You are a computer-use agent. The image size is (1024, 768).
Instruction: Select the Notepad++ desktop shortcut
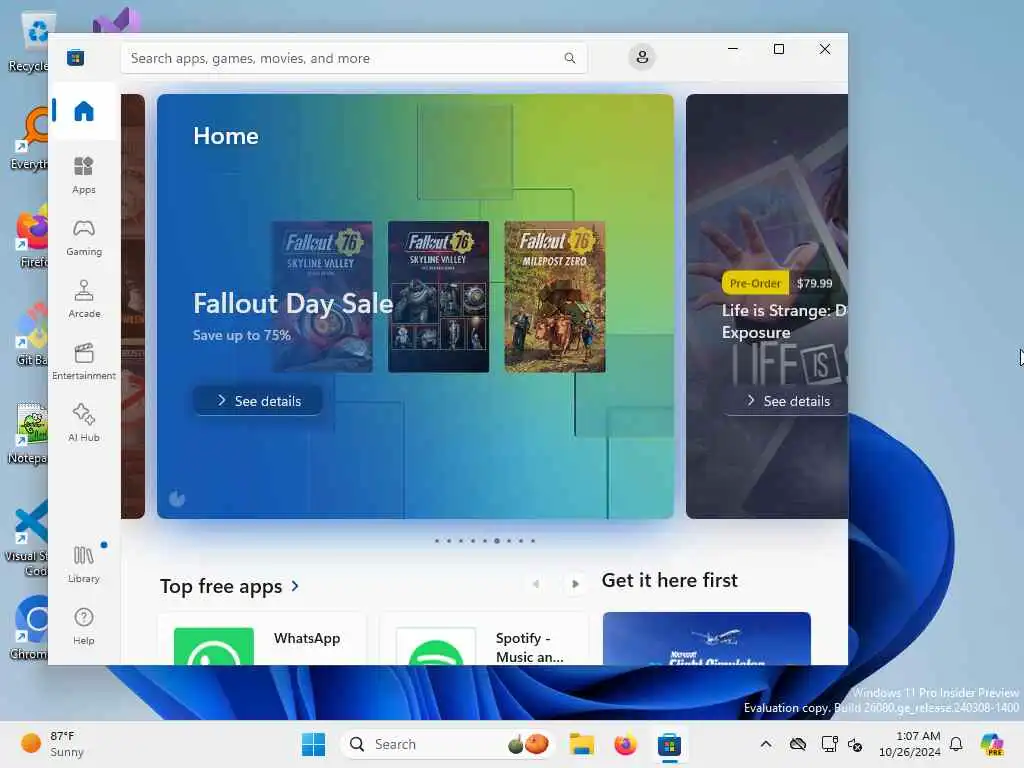pos(29,433)
